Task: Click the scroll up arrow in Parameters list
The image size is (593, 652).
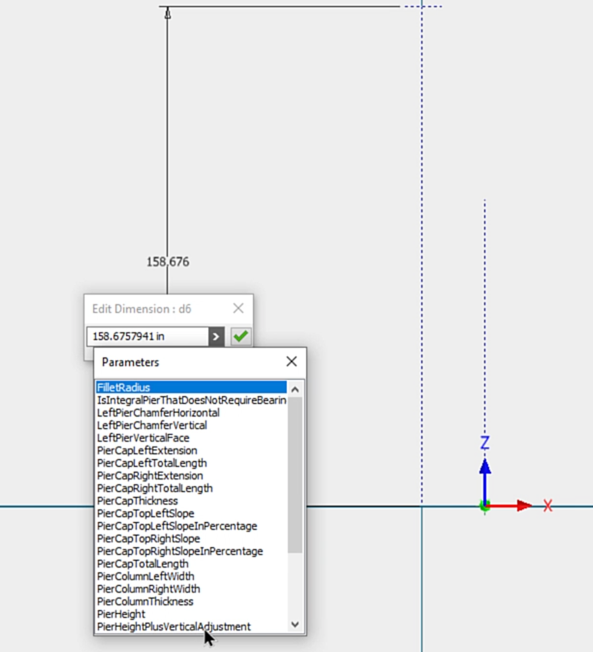Action: pos(295,389)
